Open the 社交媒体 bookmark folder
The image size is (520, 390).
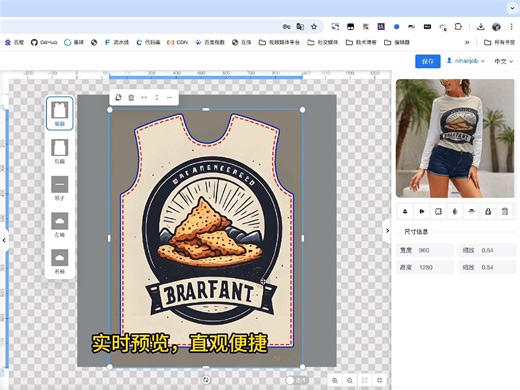323,42
